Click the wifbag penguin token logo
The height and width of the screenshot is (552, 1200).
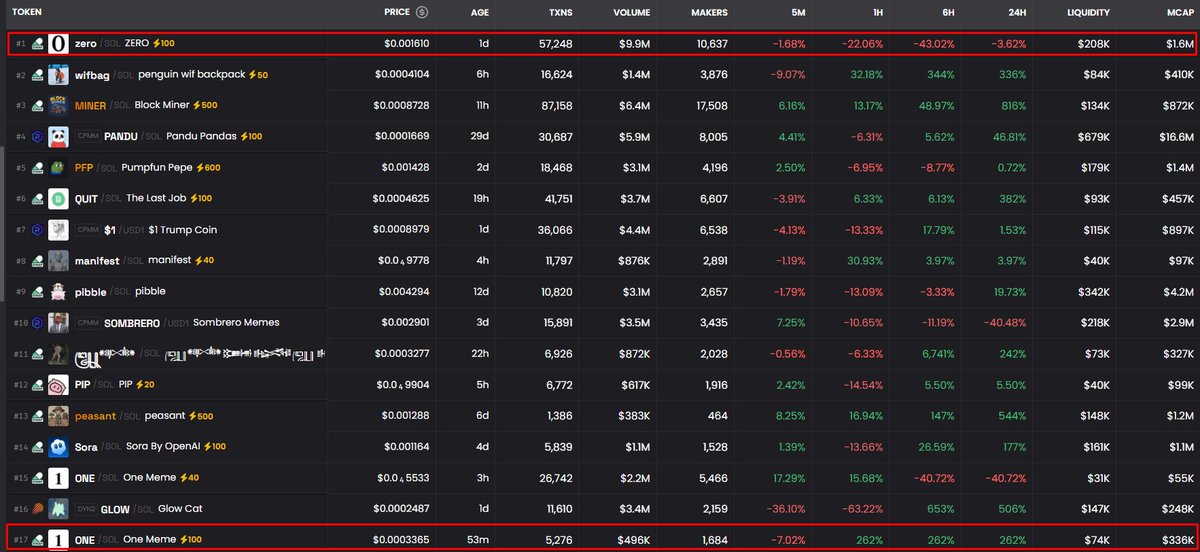58,75
